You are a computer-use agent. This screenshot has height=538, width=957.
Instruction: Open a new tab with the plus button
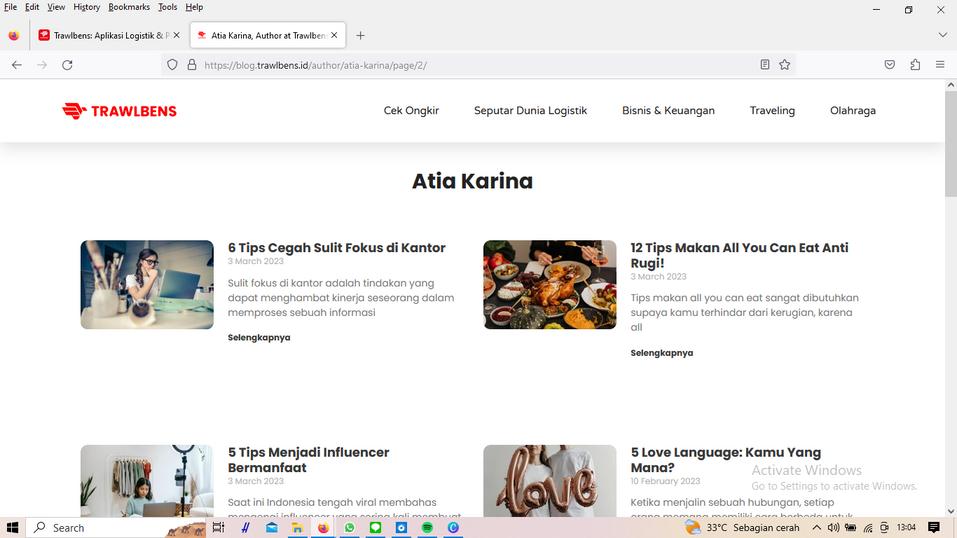tap(360, 35)
